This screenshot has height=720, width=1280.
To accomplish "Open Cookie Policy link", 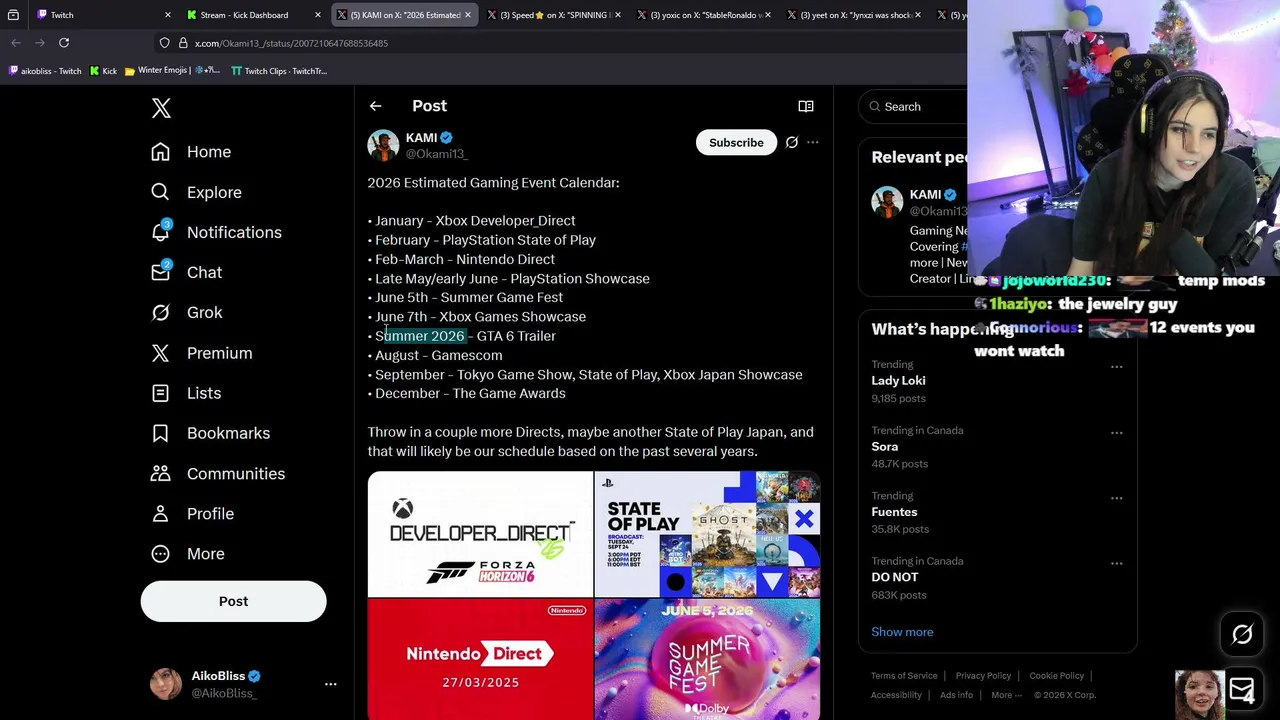I will pyautogui.click(x=1056, y=676).
